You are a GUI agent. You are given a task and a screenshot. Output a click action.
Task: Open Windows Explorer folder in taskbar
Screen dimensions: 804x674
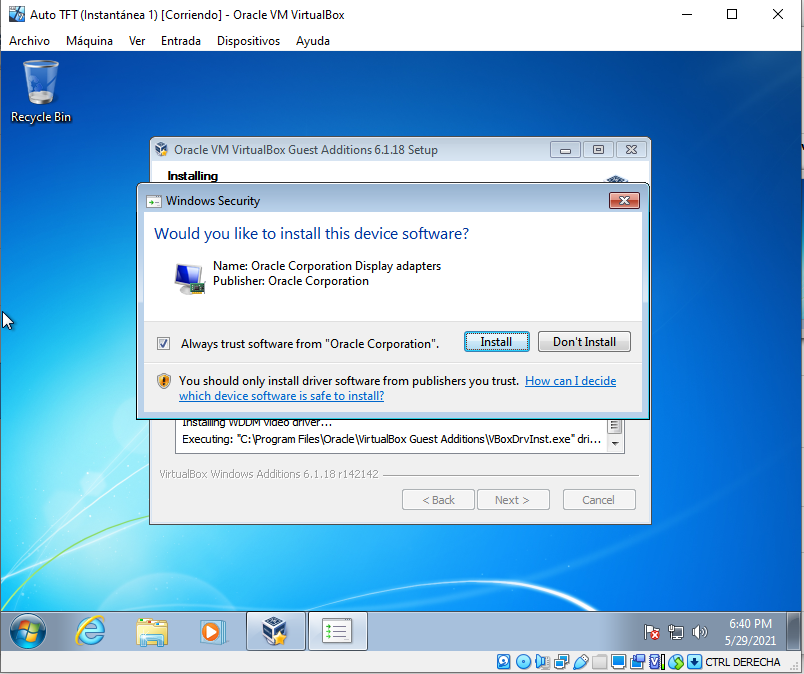(152, 631)
